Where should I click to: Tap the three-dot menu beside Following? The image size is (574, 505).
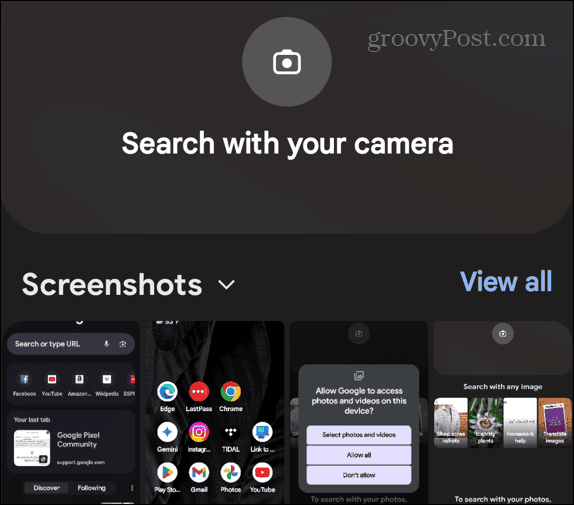[132, 488]
